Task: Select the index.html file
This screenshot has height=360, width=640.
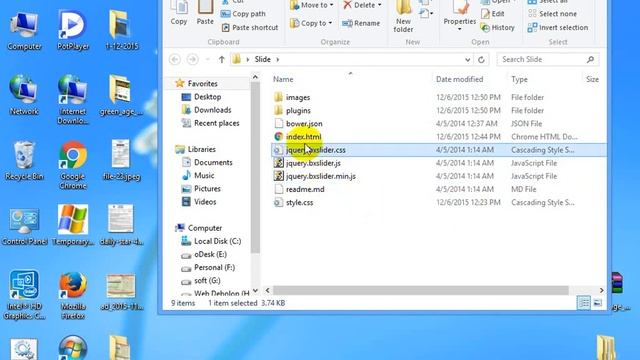Action: [x=303, y=137]
